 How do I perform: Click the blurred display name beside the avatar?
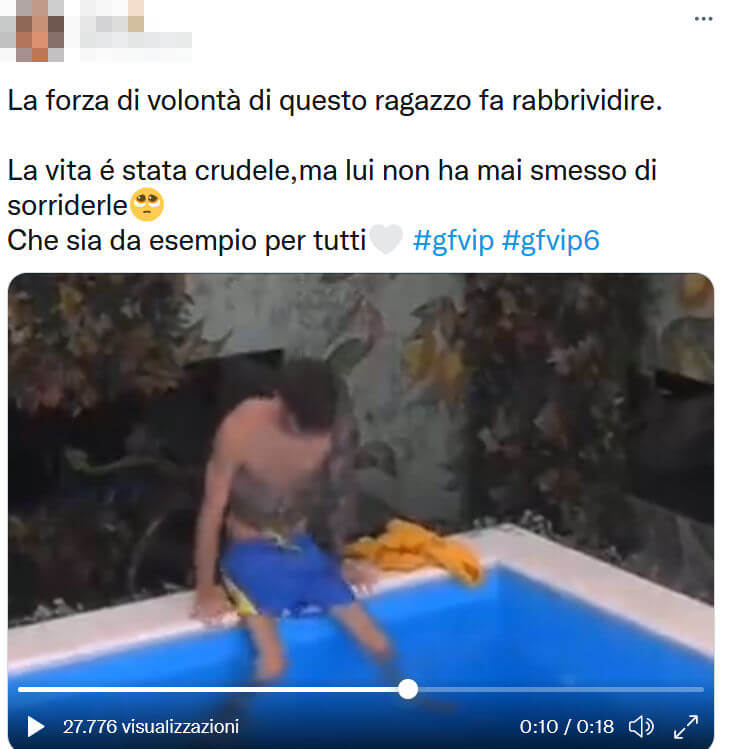(x=112, y=15)
